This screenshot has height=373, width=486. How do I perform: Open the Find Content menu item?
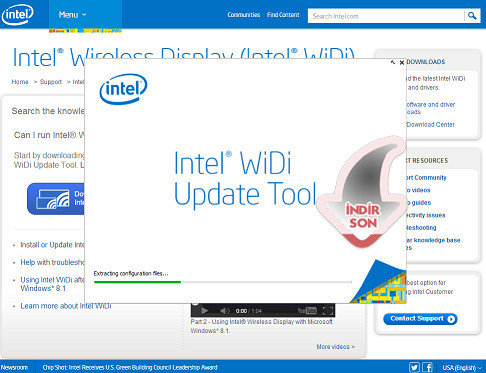pos(283,15)
